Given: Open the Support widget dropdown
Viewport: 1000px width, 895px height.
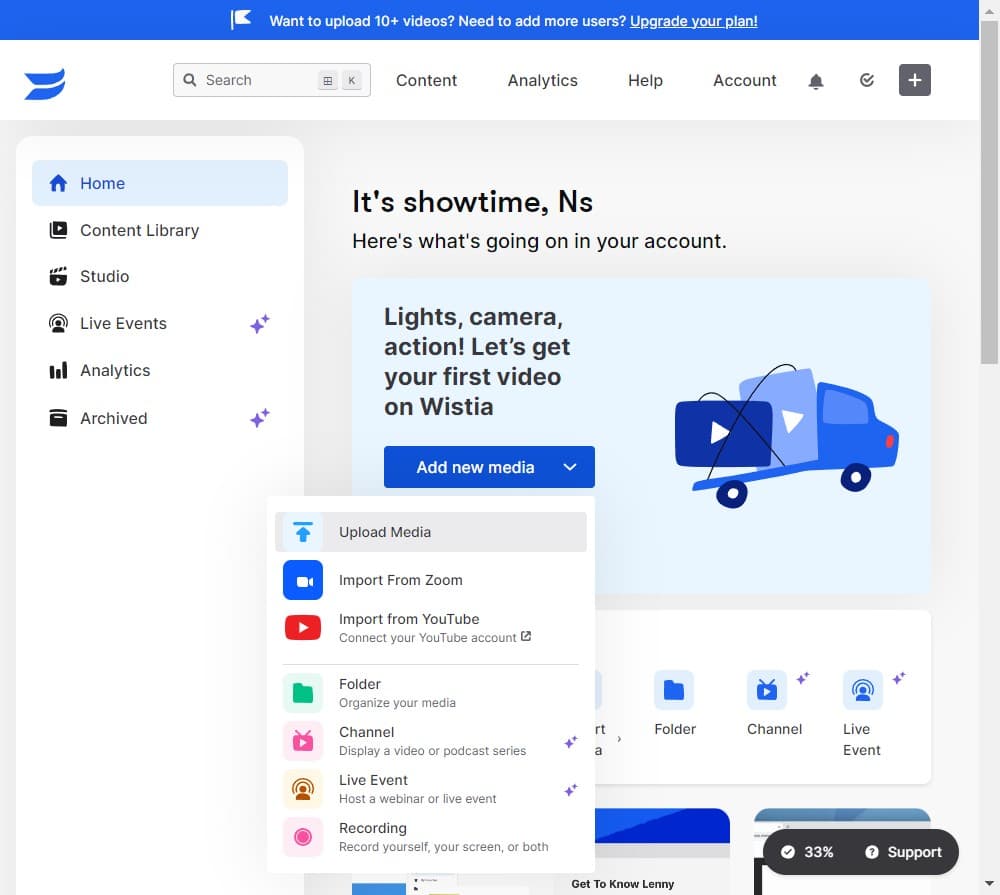Looking at the screenshot, I should (903, 852).
